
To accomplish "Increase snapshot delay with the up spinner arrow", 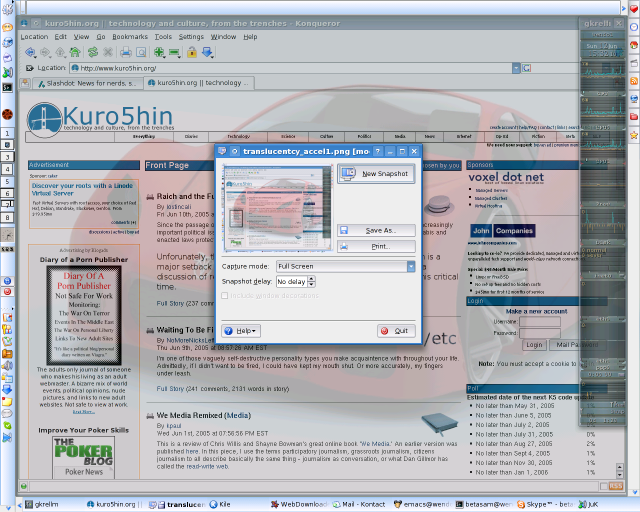I will tap(312, 279).
